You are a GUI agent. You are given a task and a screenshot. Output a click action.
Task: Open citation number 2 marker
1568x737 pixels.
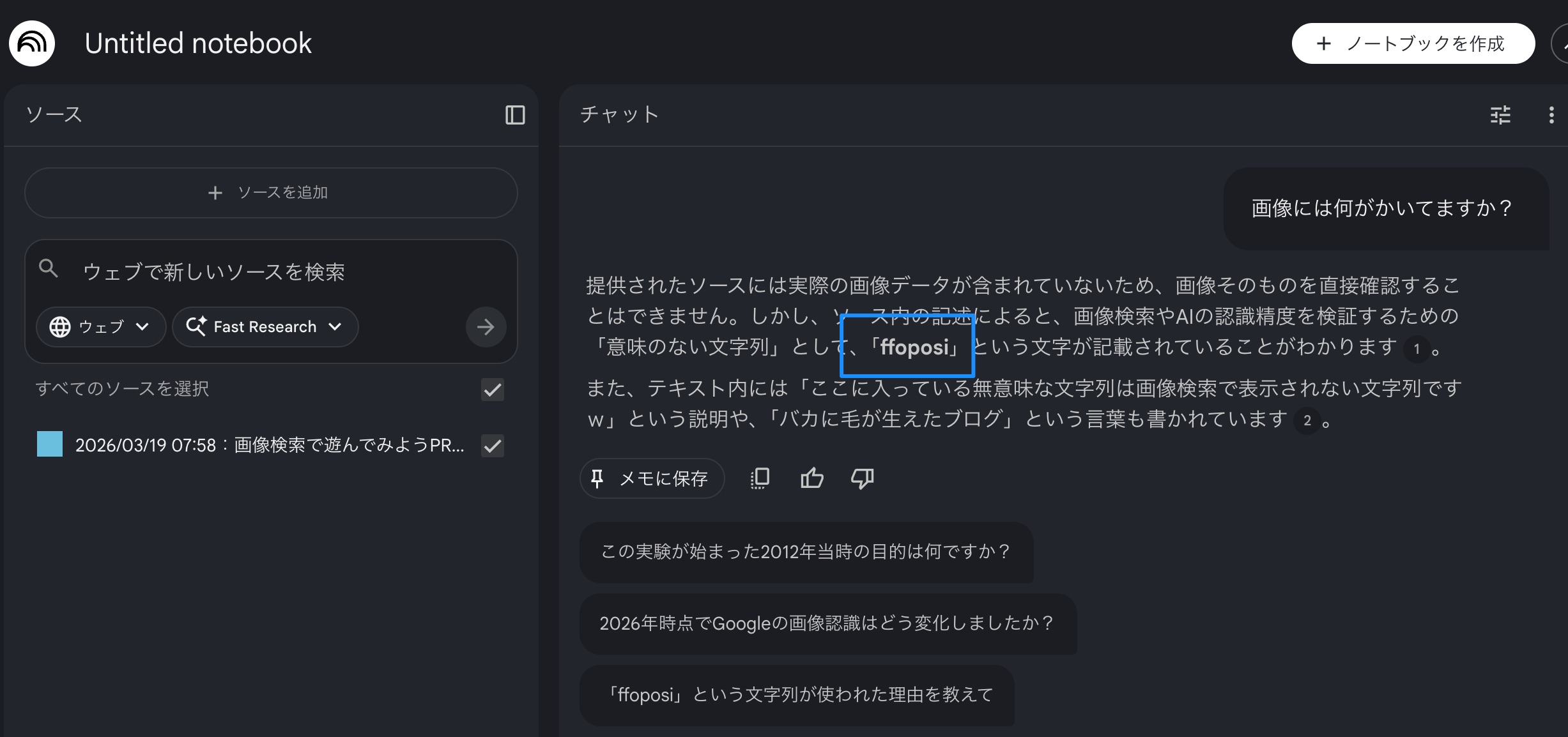[x=1307, y=420]
